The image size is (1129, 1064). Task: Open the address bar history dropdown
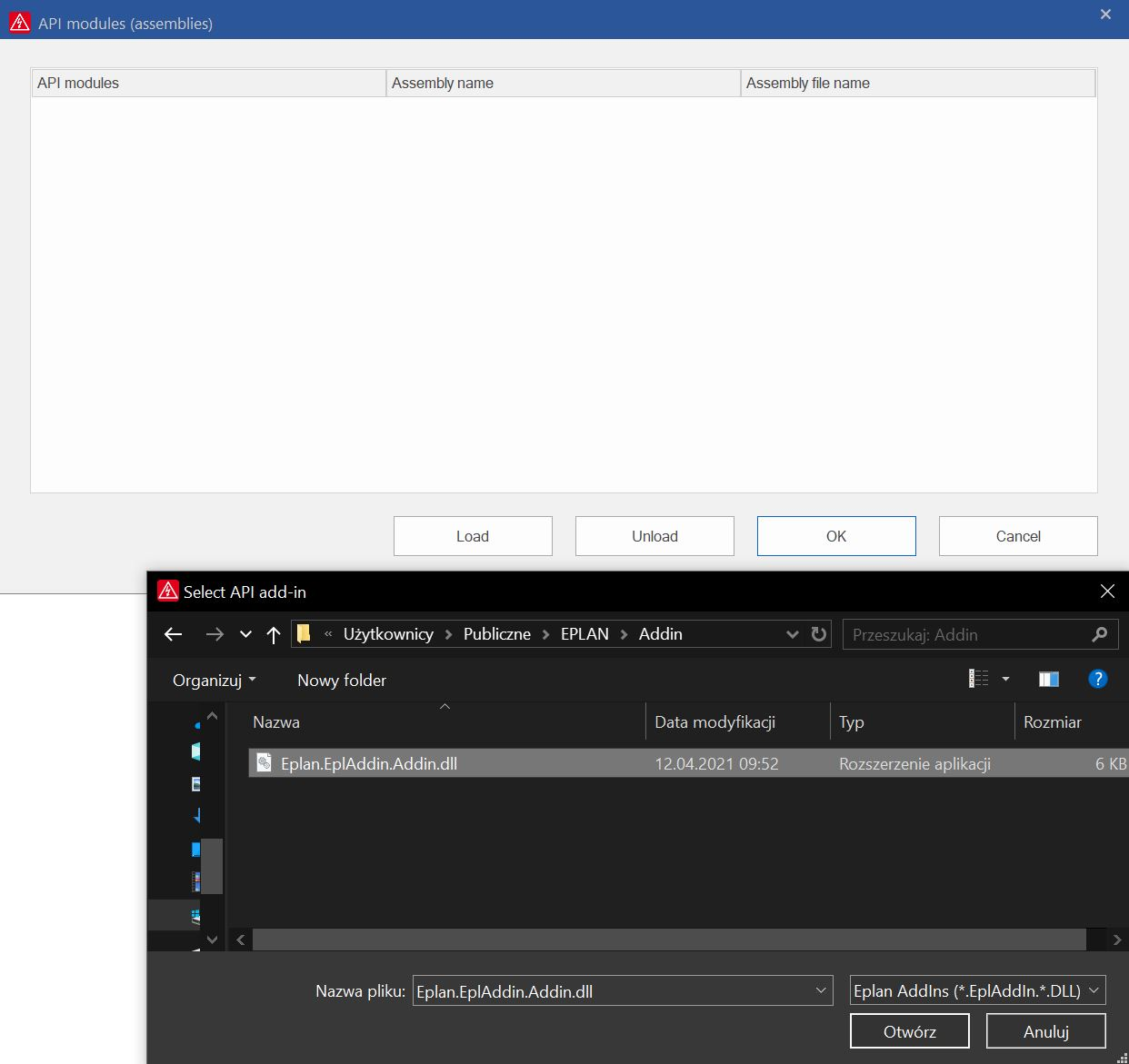793,634
